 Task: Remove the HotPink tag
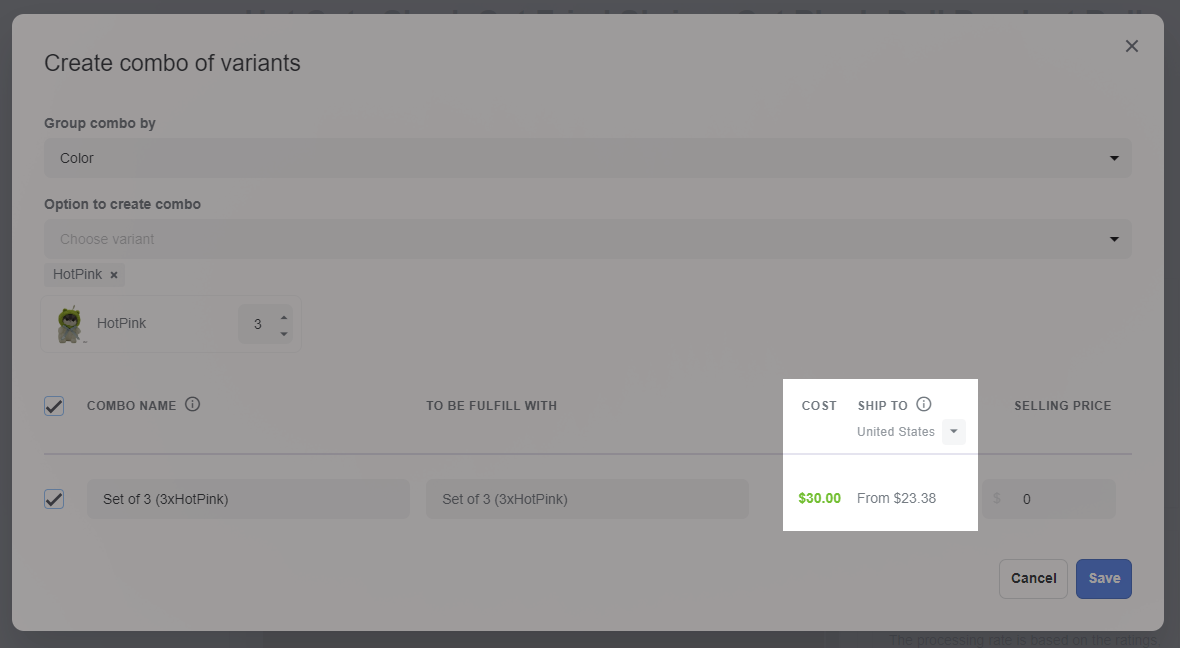tap(114, 275)
